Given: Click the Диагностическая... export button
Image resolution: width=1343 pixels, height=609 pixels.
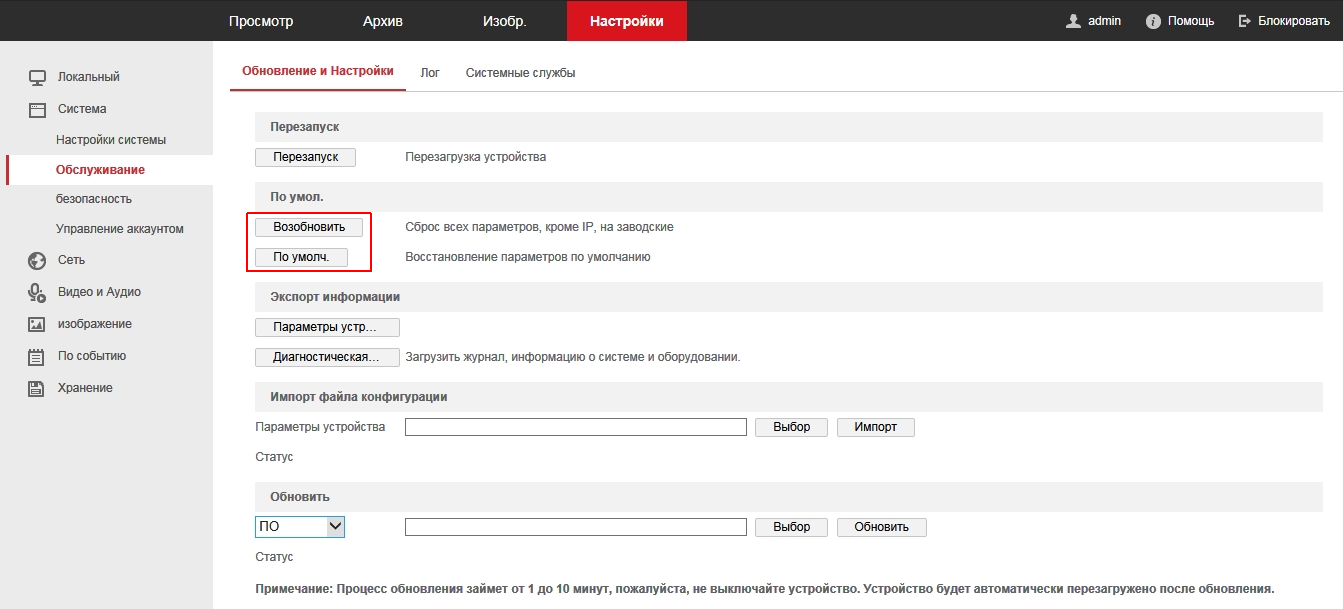Looking at the screenshot, I should (328, 357).
